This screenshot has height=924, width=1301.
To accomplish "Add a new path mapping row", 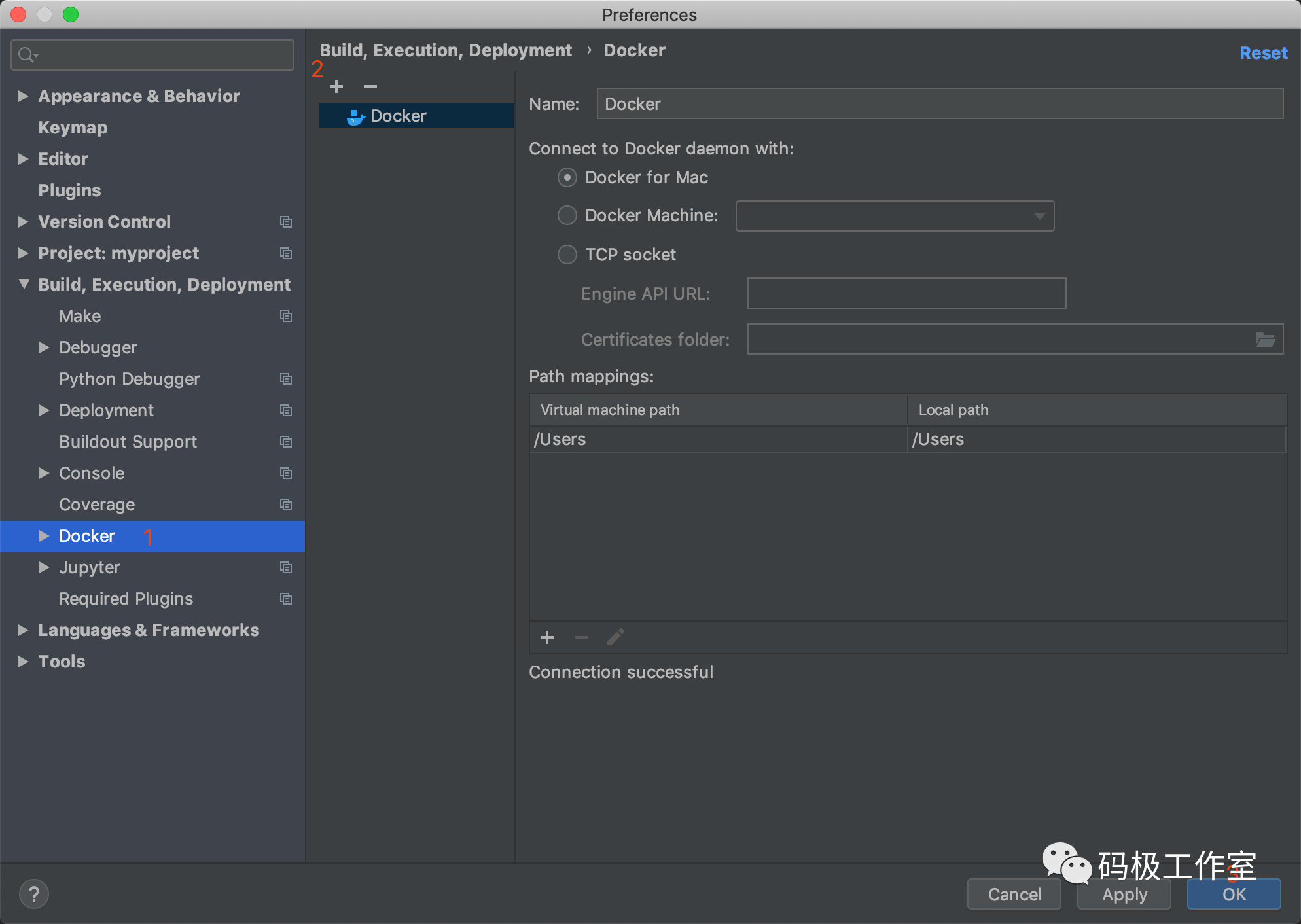I will pos(547,637).
